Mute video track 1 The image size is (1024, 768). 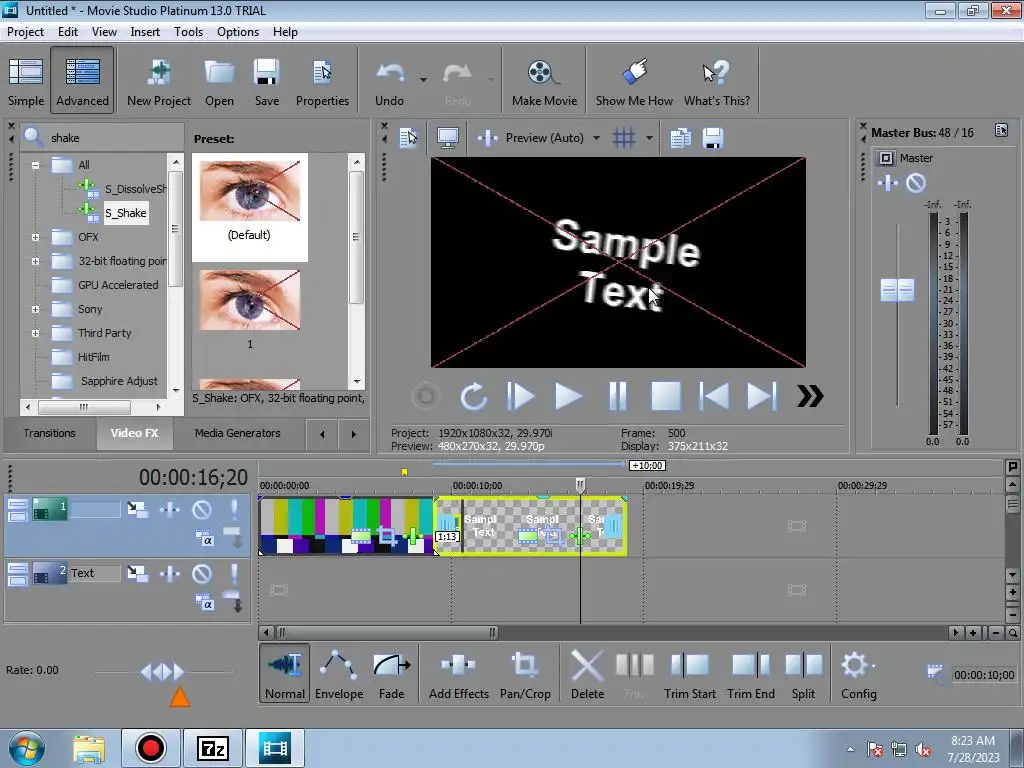point(201,509)
